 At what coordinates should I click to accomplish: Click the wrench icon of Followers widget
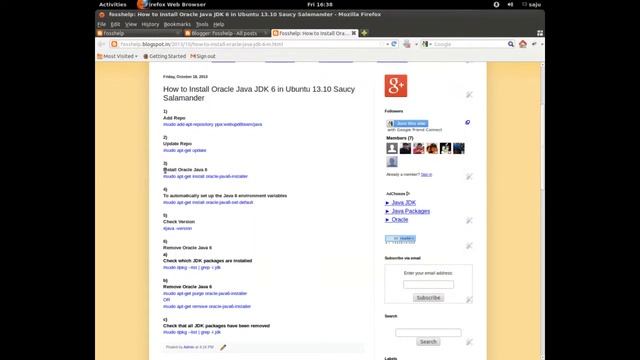469,176
